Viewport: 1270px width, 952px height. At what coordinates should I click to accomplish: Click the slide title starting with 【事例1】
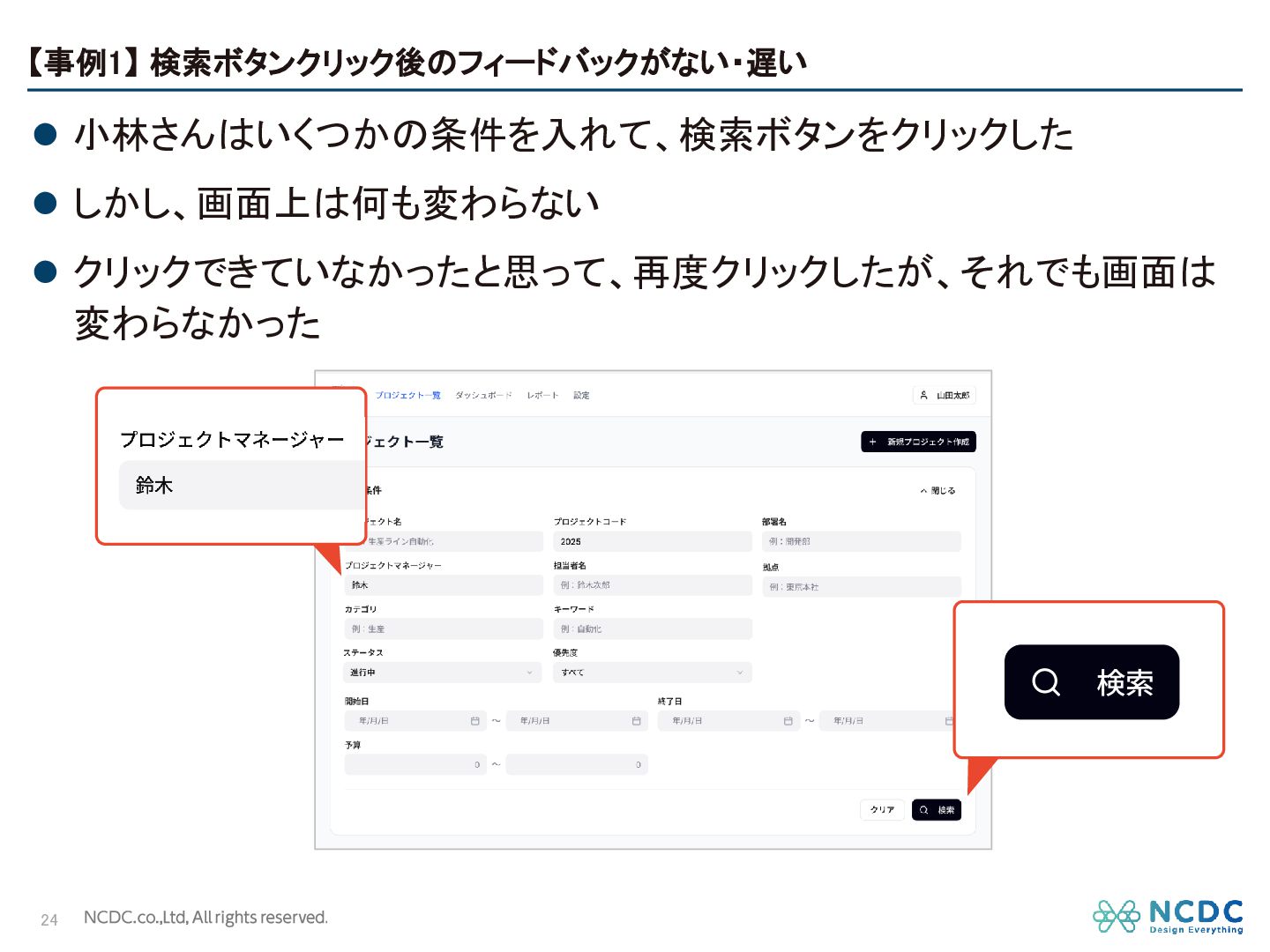click(x=415, y=63)
